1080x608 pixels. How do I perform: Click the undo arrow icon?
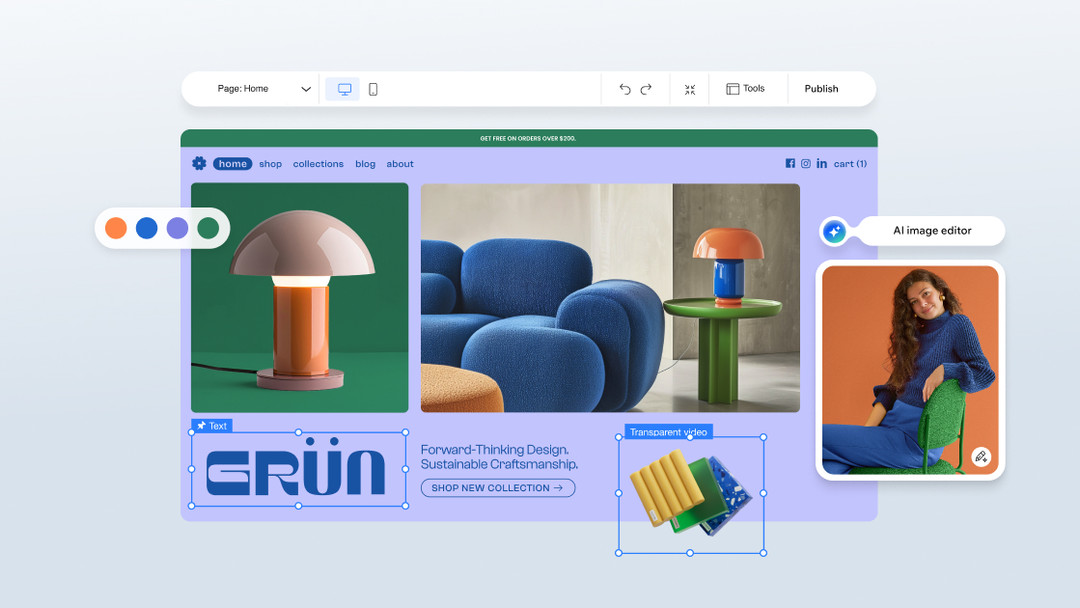[x=625, y=89]
